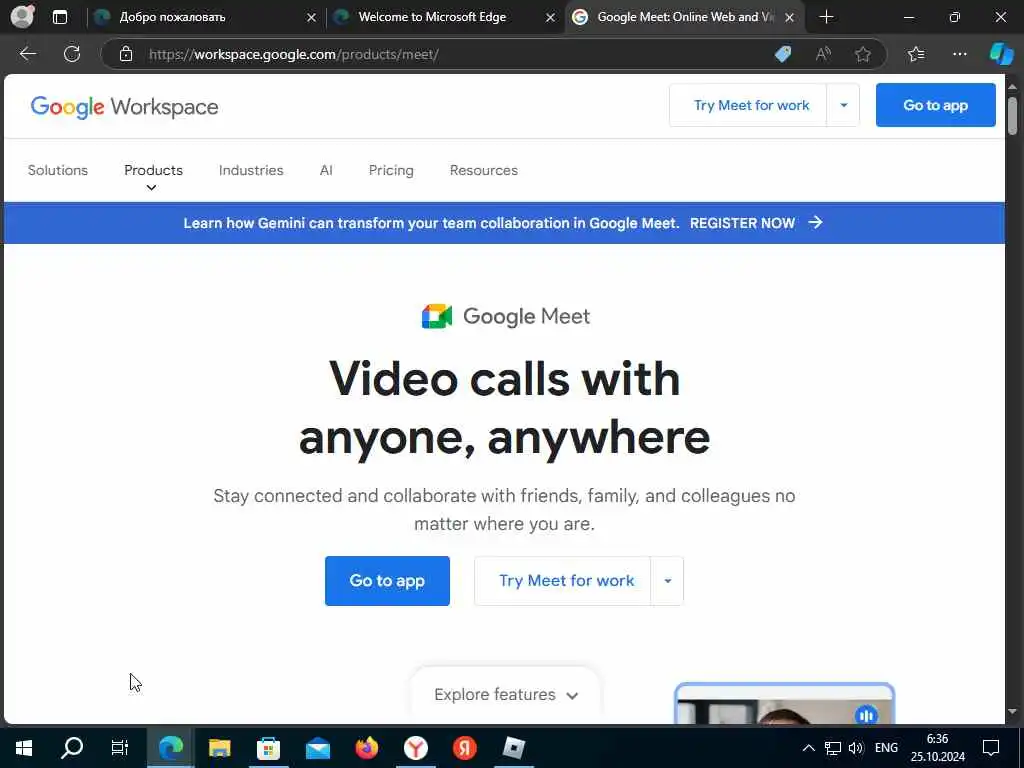Screen dimensions: 1024x768
Task: Click hero Go to app button
Action: click(387, 581)
